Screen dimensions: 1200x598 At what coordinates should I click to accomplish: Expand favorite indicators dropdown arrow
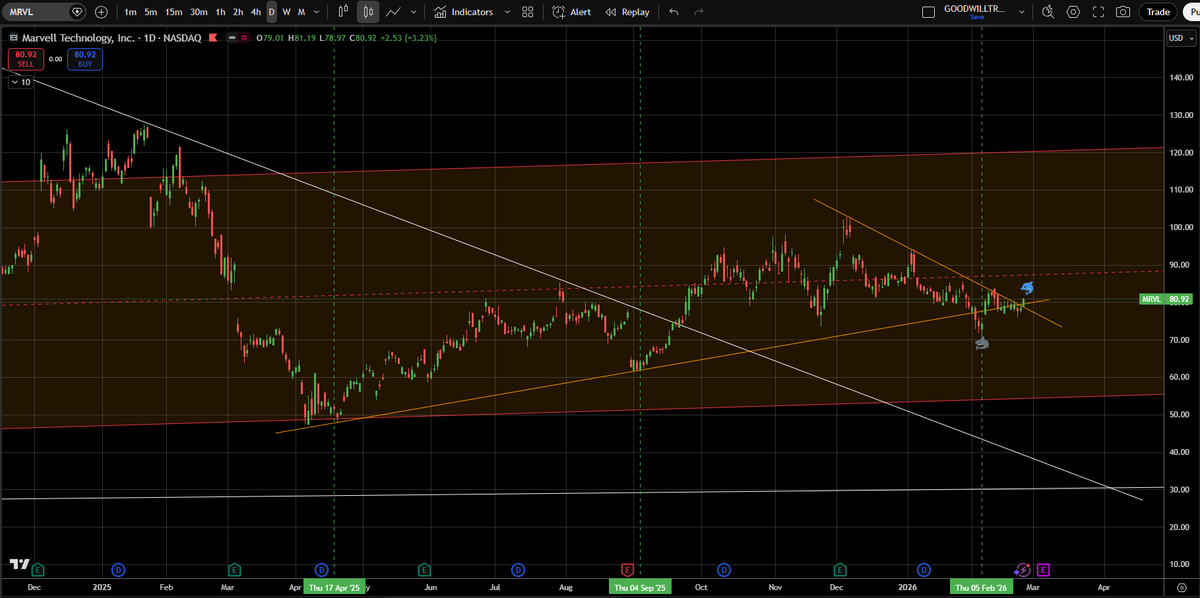tap(507, 12)
